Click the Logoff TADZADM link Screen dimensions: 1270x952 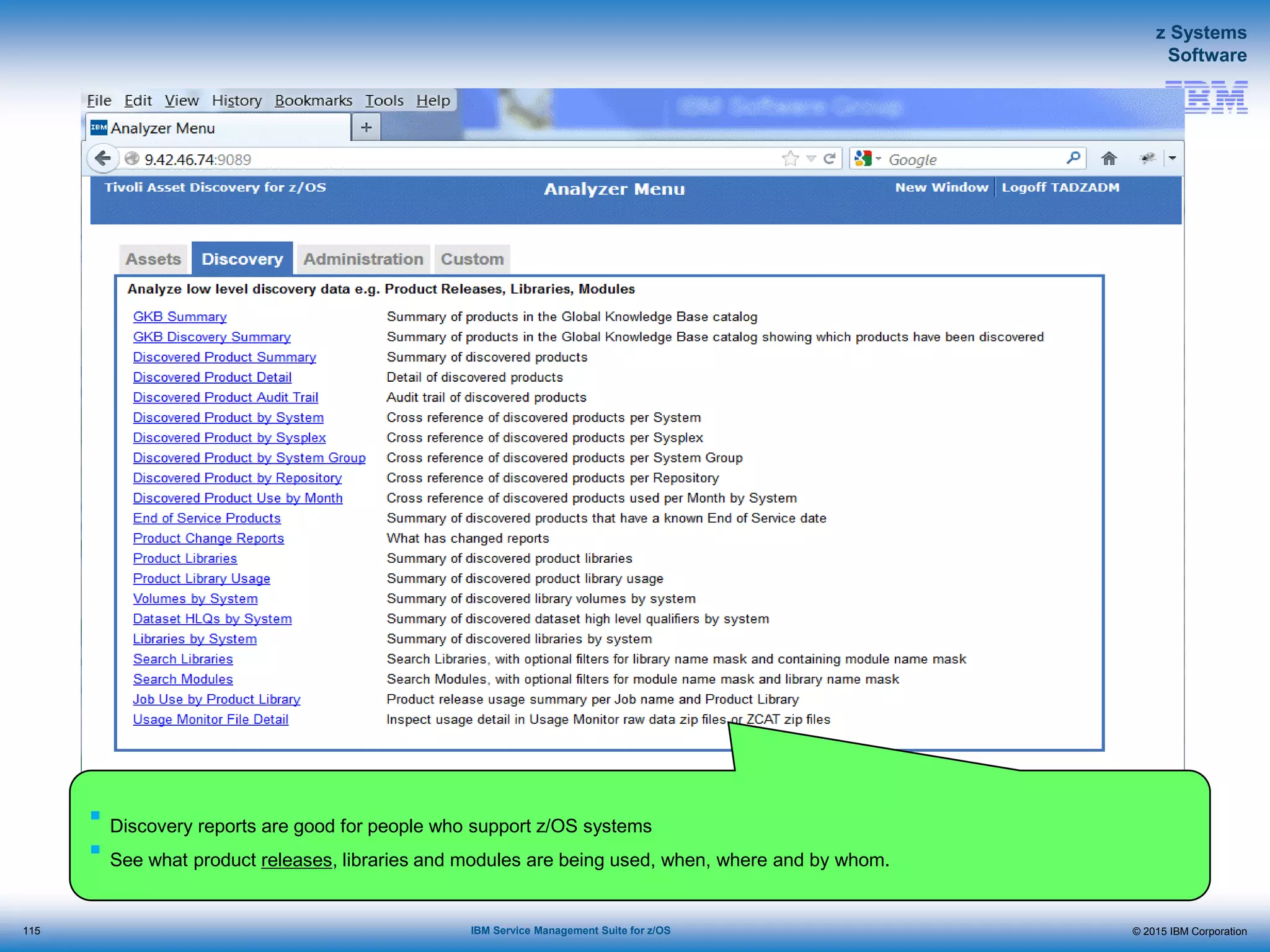tap(1060, 187)
